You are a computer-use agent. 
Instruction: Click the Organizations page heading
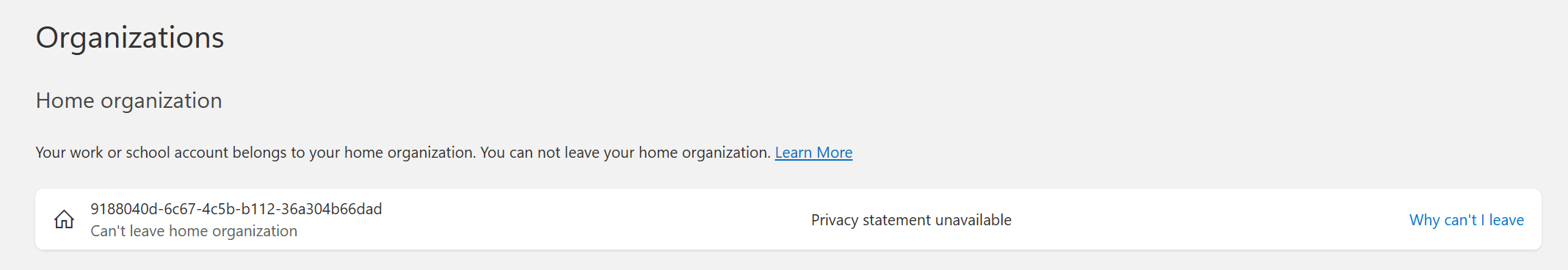[130, 37]
